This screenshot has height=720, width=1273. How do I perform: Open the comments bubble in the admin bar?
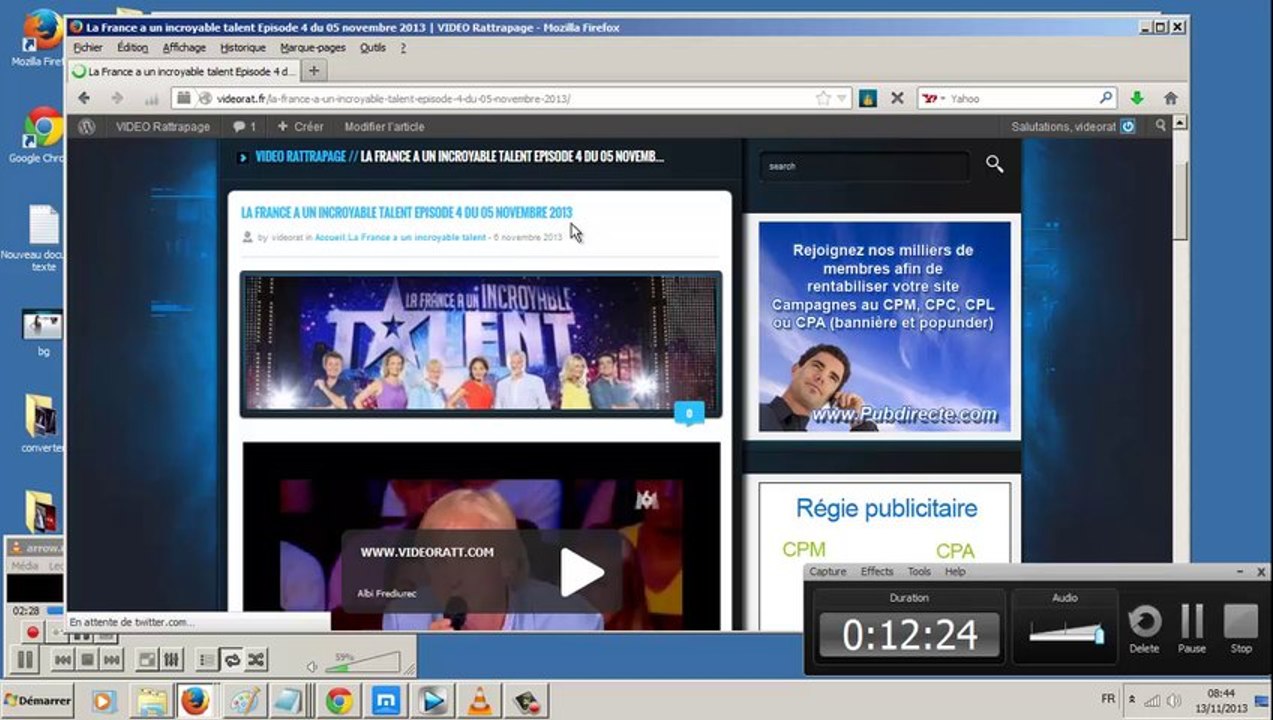[244, 127]
